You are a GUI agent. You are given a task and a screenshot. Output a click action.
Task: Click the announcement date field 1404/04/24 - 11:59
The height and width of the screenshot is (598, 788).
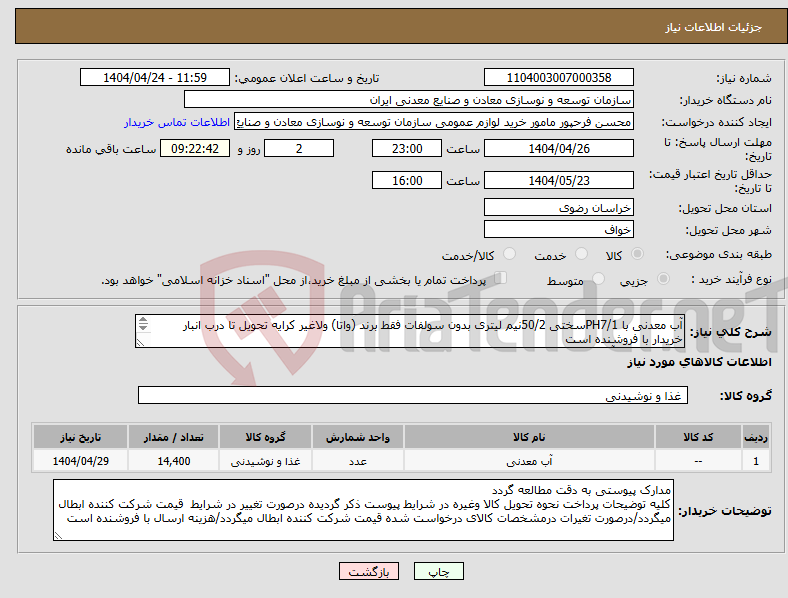(155, 78)
